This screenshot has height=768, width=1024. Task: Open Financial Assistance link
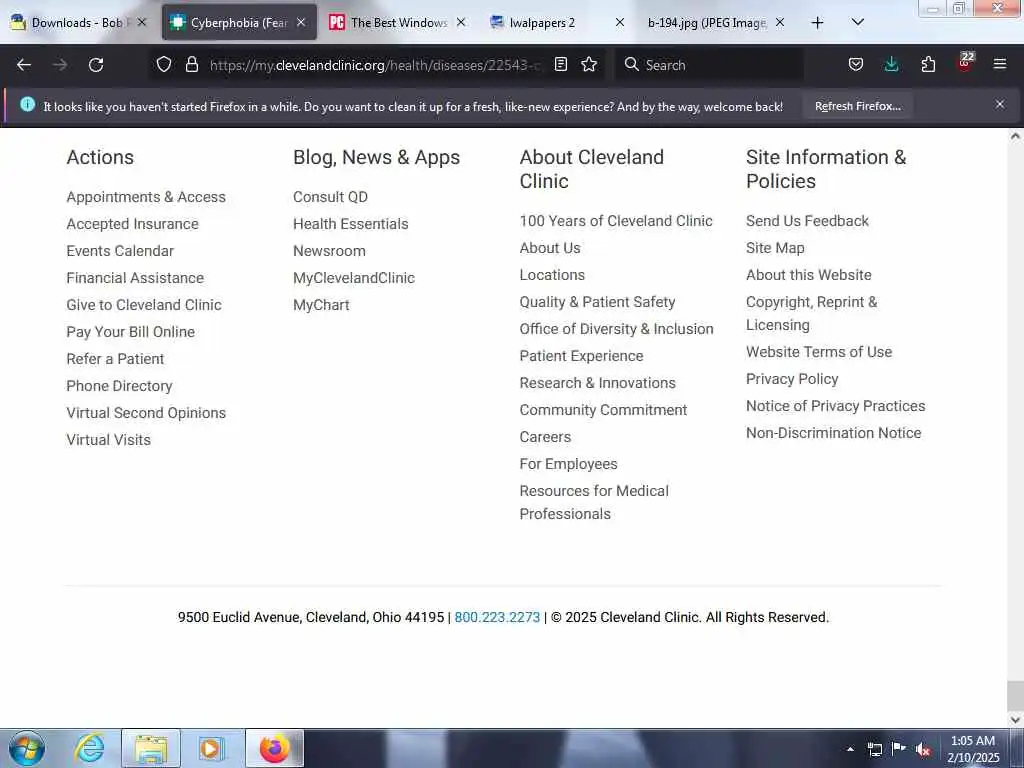pos(135,278)
